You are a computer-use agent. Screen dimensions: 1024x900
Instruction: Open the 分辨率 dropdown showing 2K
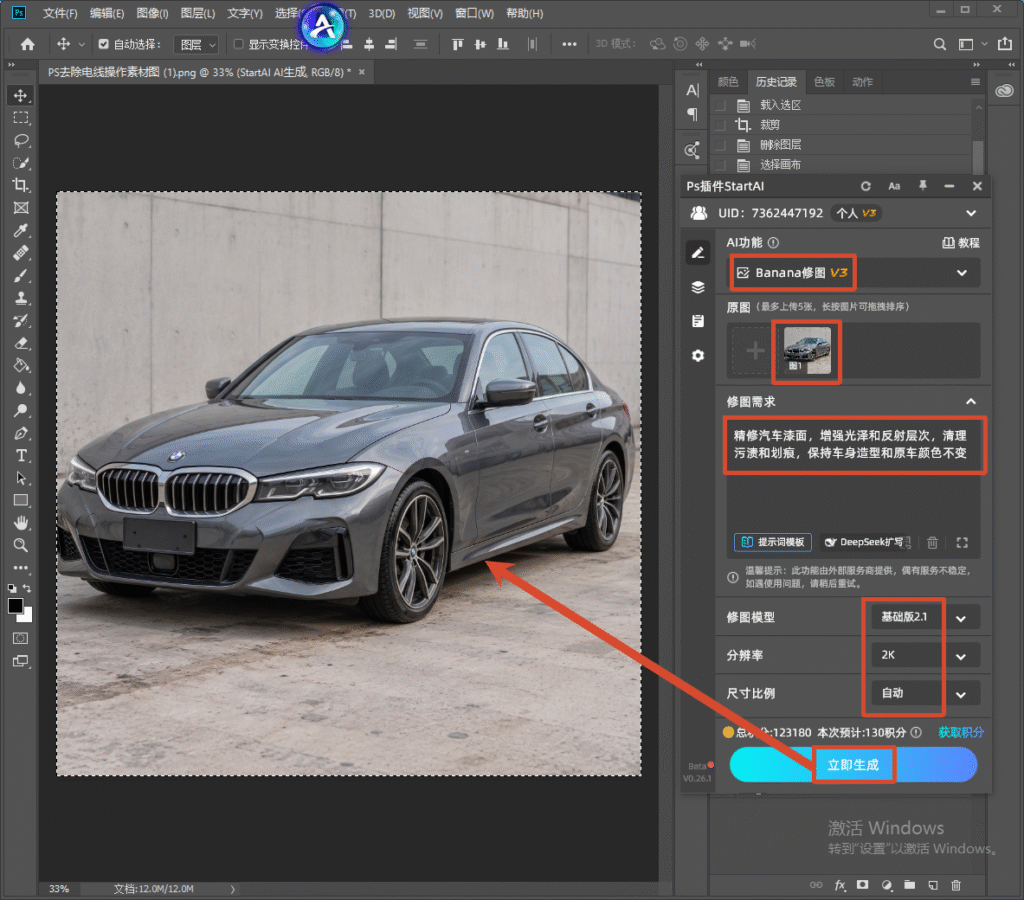(x=925, y=656)
